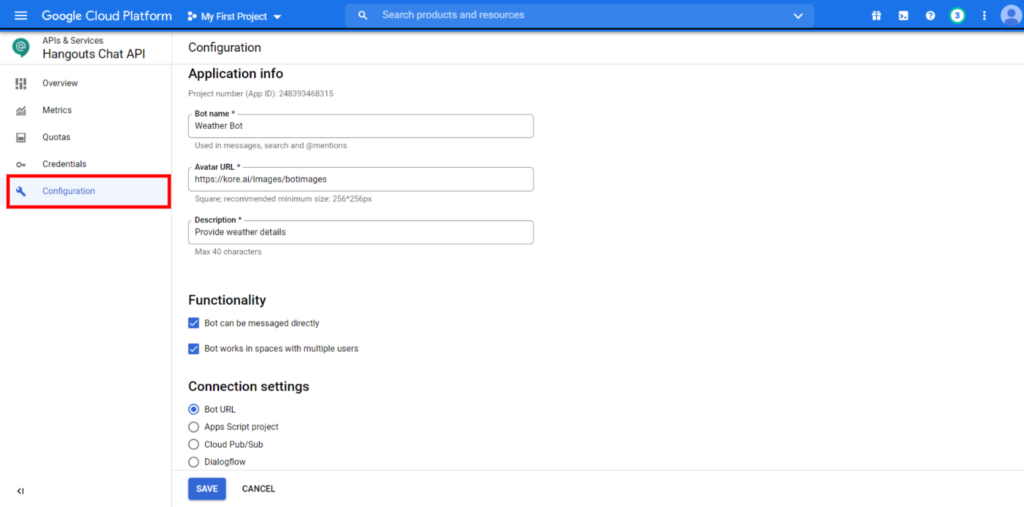Click the Max 40 characters hint
This screenshot has height=507, width=1024.
[228, 252]
